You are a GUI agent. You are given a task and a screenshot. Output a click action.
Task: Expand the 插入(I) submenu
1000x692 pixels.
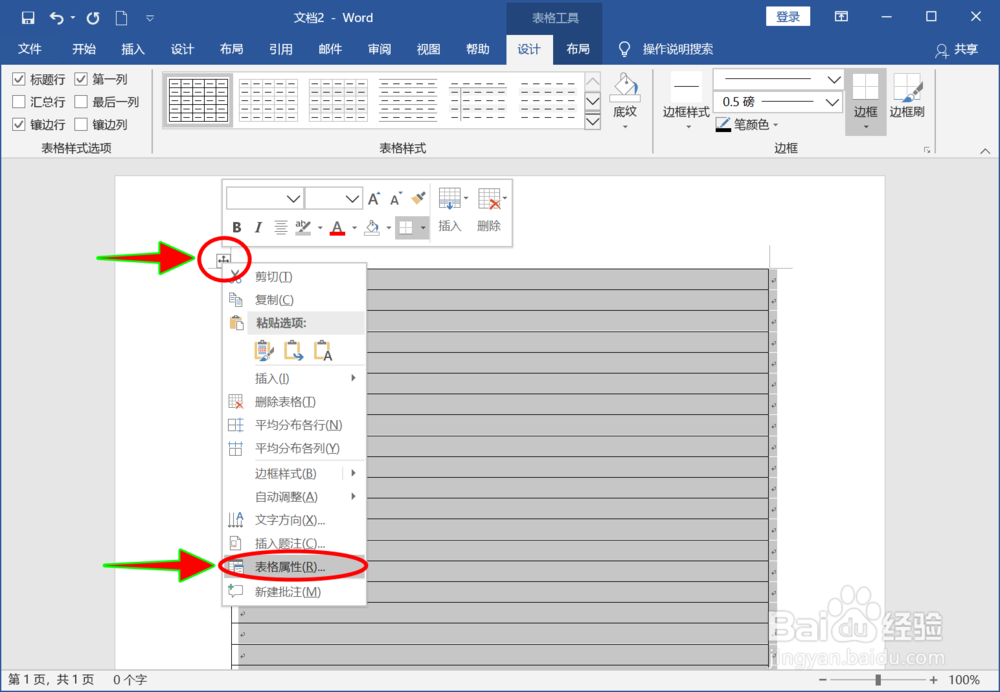[294, 378]
